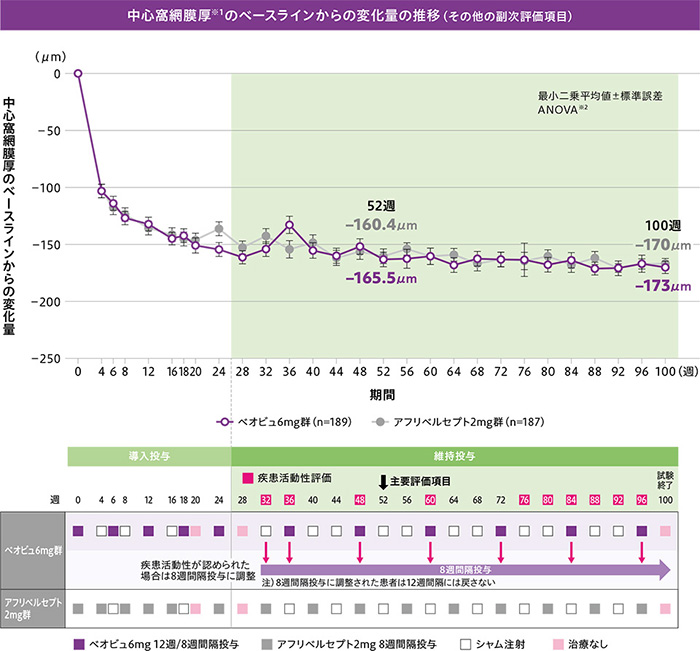
Task: Click the pink square beside 疾患活動性評価
Action: click(x=247, y=479)
